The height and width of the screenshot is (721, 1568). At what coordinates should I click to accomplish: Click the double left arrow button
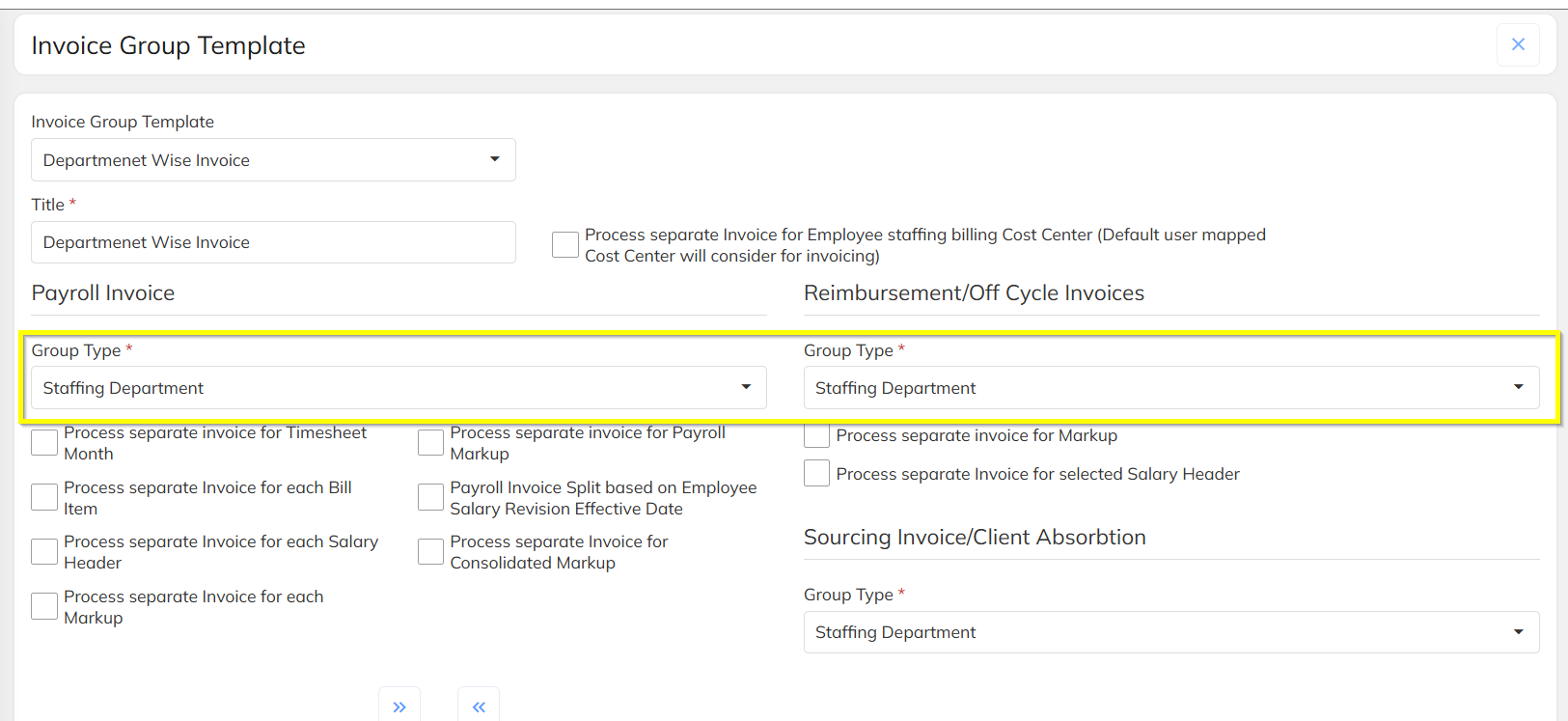[479, 706]
